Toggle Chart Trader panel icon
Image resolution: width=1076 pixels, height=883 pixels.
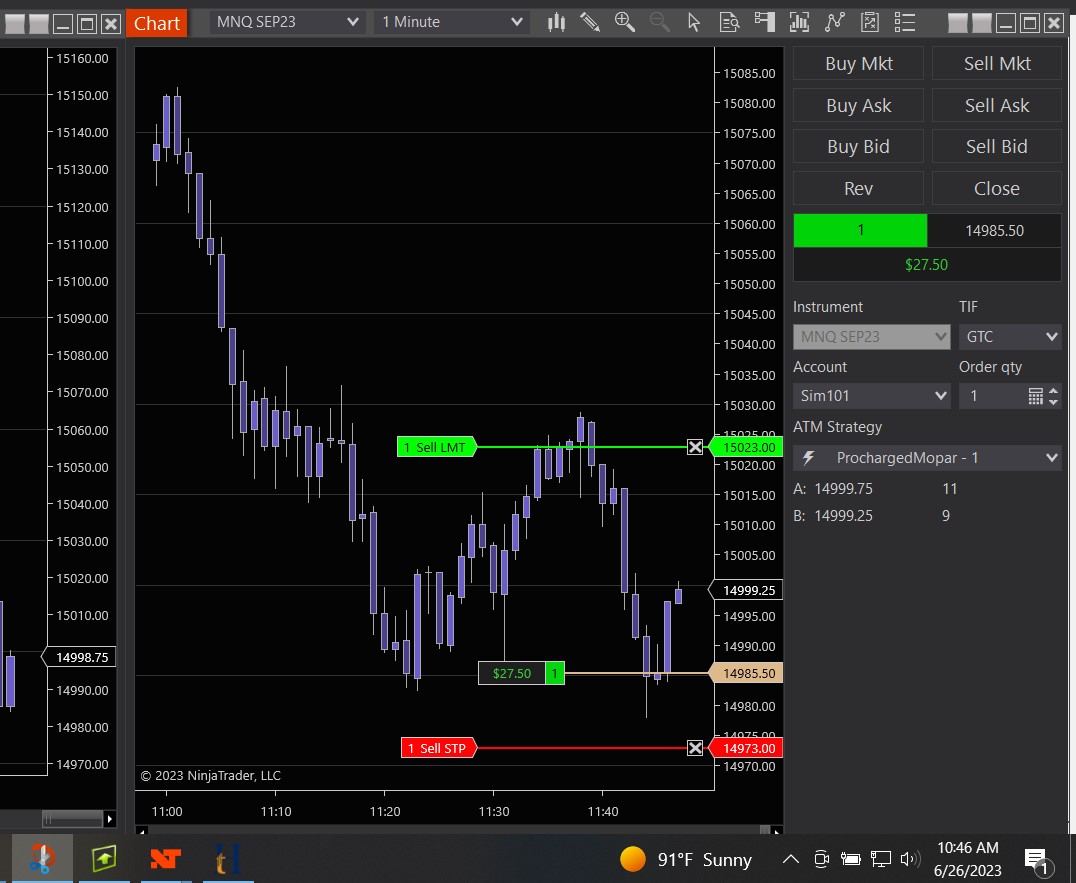764,22
